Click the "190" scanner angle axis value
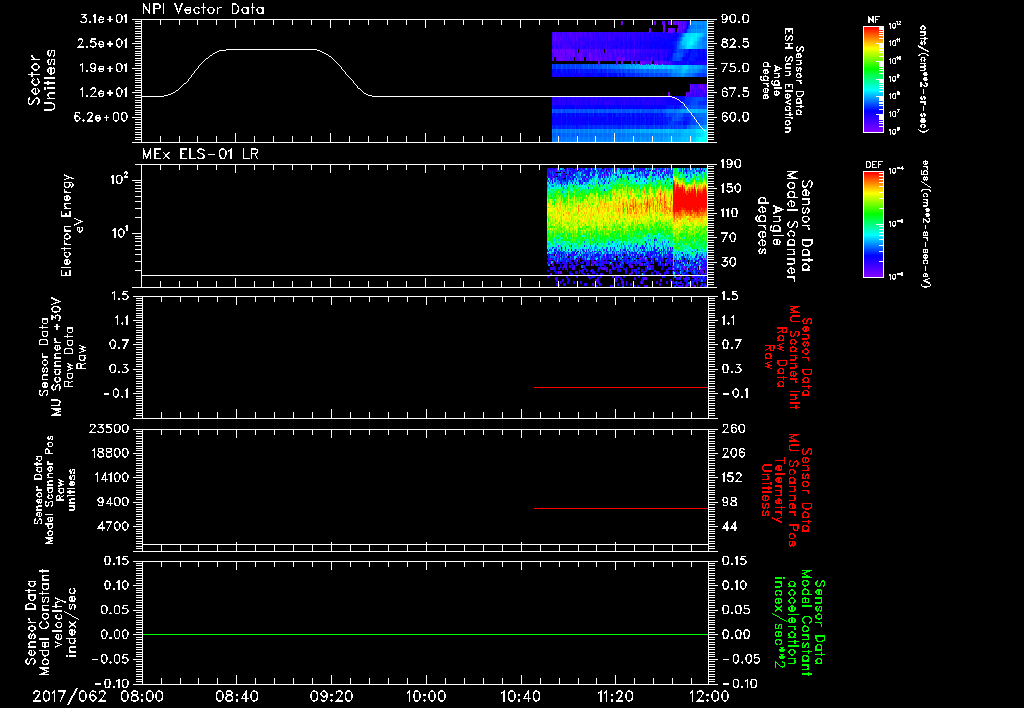The height and width of the screenshot is (708, 1024). [731, 164]
